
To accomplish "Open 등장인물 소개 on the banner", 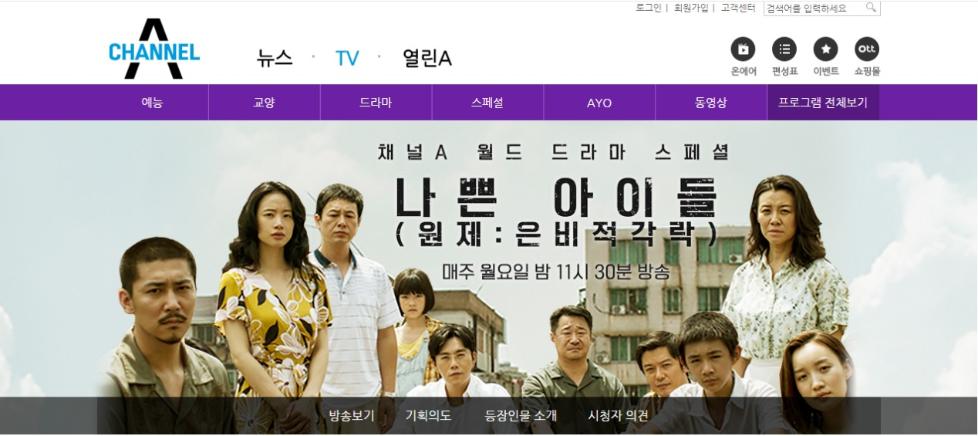I will (521, 415).
